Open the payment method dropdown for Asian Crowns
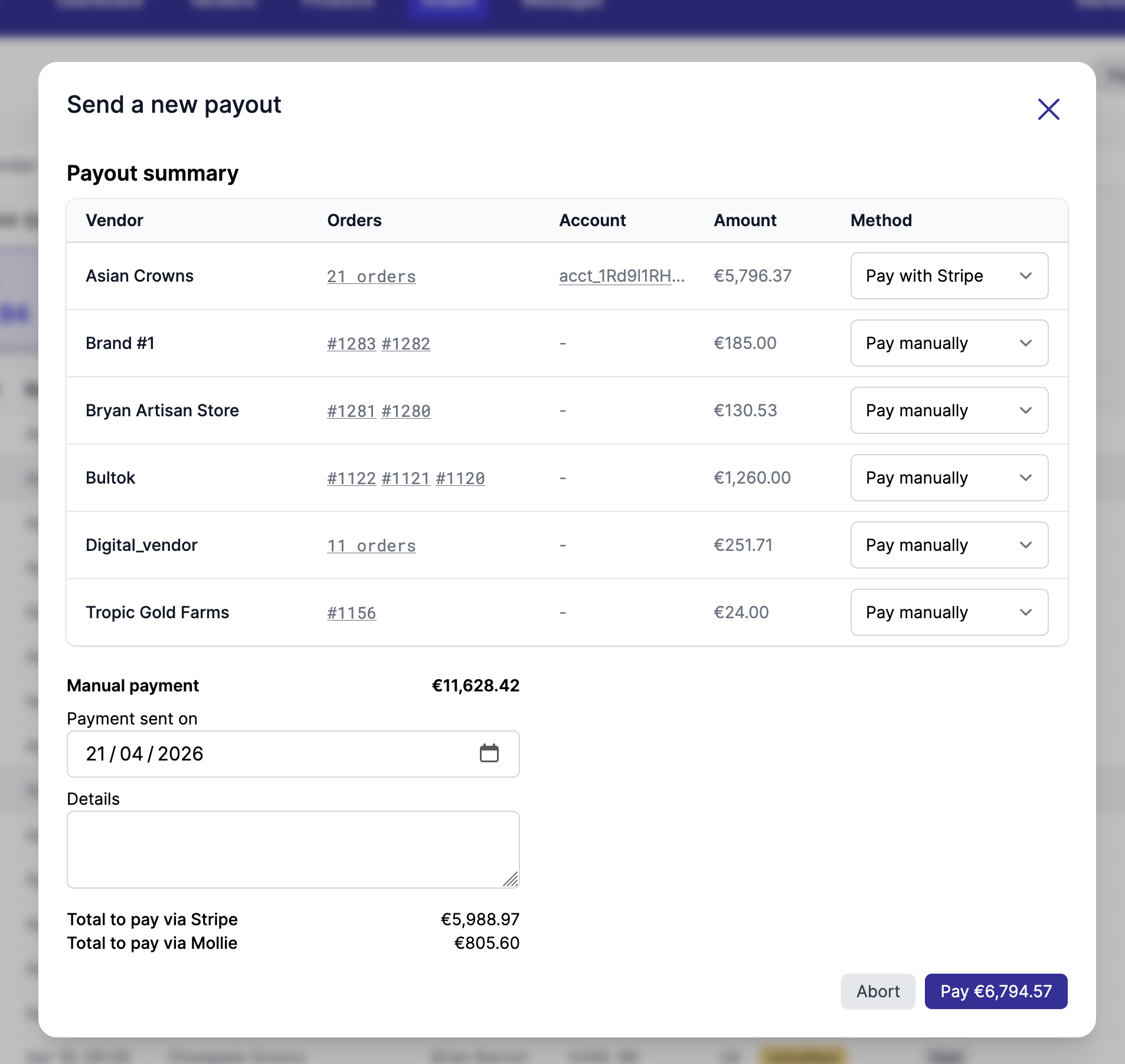 tap(948, 276)
